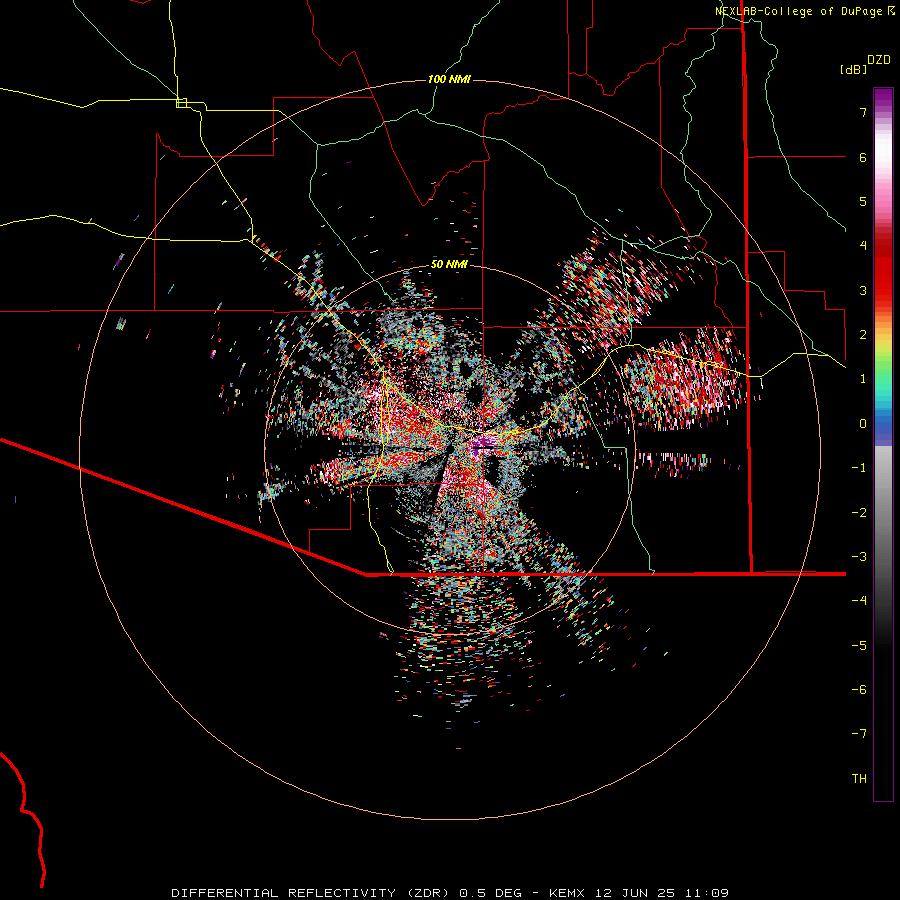Image resolution: width=900 pixels, height=900 pixels.
Task: Click the TH label on the color scale
Action: point(859,778)
